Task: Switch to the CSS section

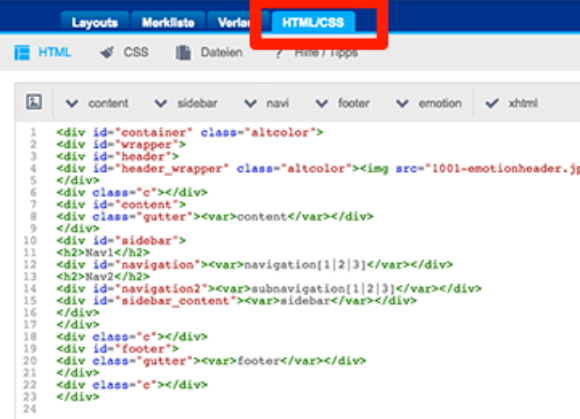Action: tap(136, 53)
